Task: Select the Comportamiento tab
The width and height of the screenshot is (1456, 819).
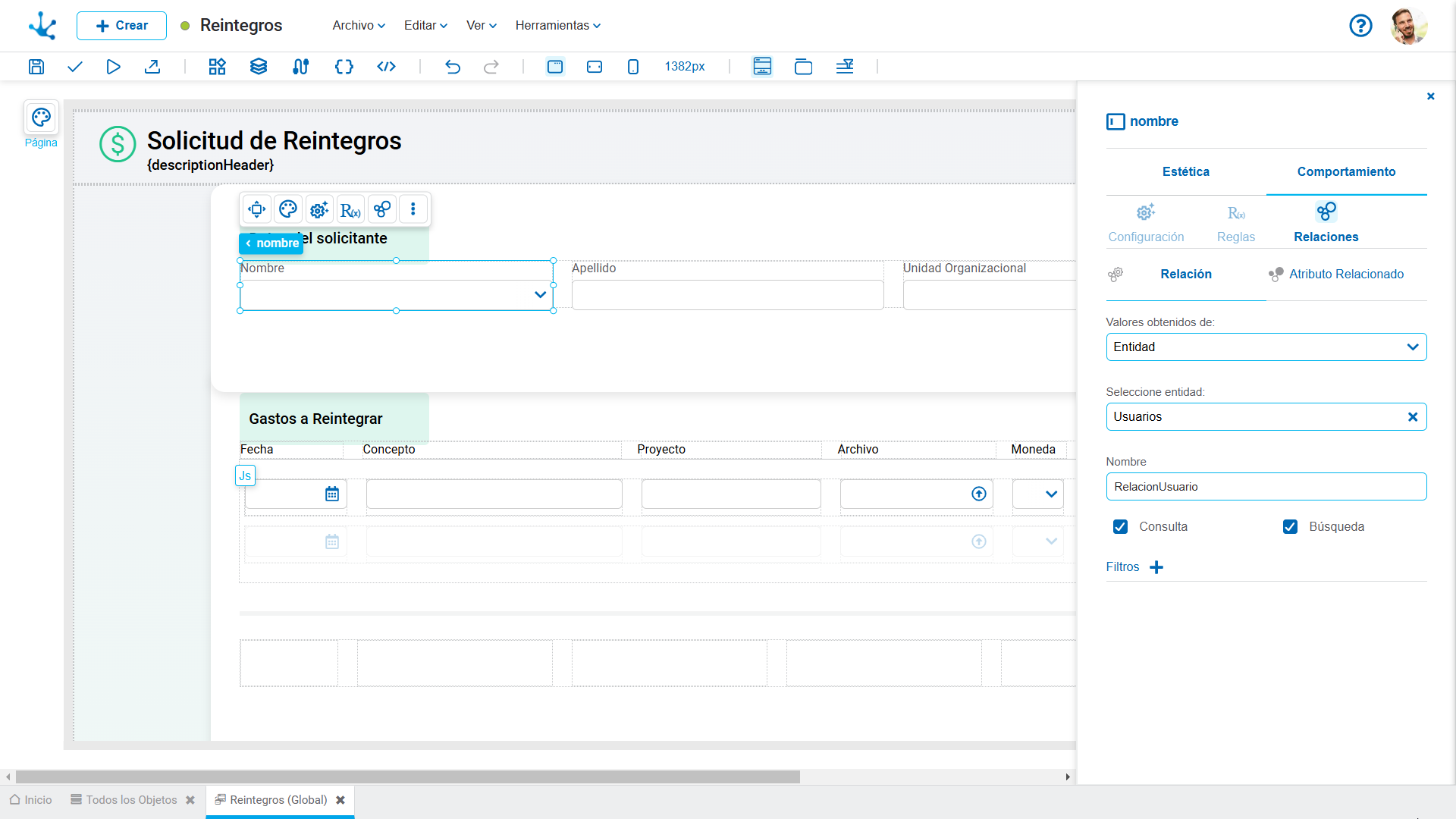Action: (x=1346, y=172)
